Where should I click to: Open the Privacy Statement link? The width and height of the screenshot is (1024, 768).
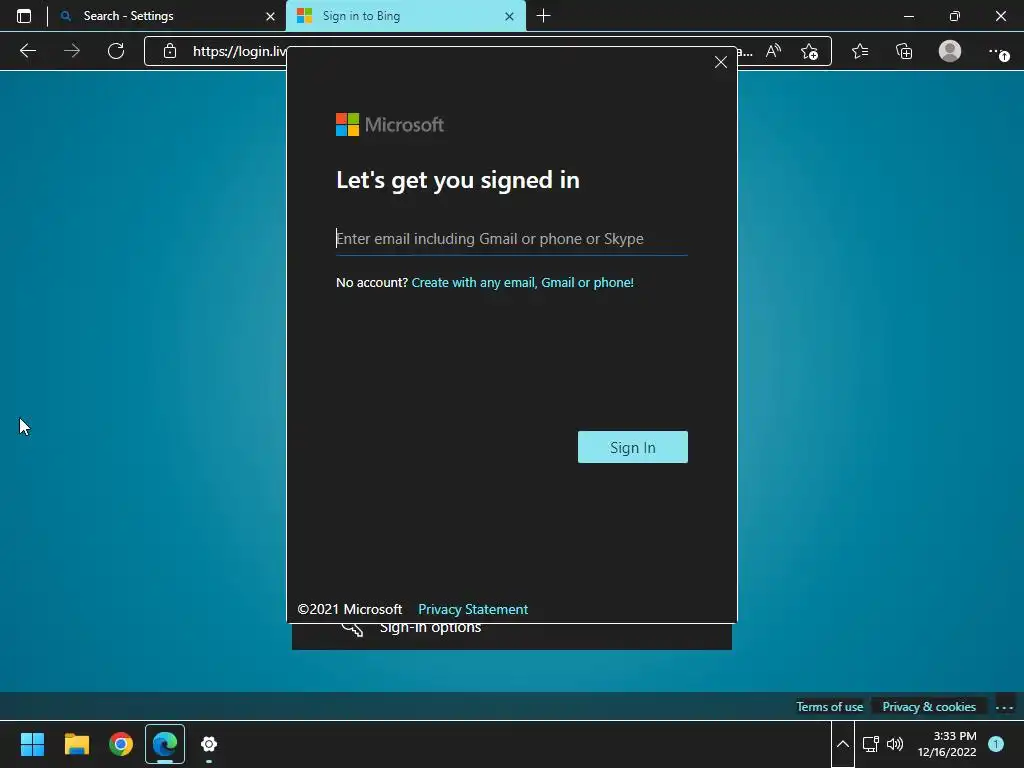point(473,609)
